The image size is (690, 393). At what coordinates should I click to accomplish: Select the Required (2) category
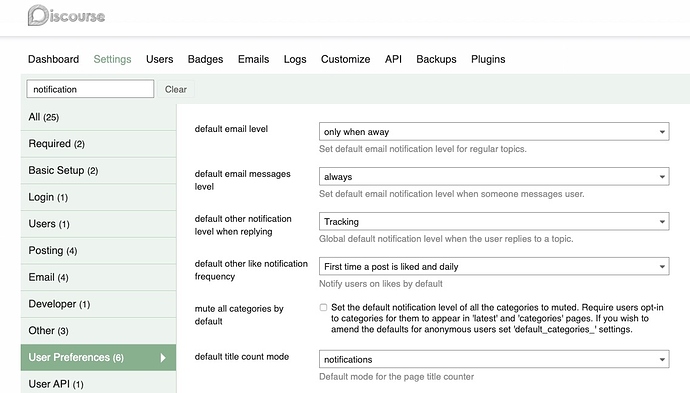coord(98,144)
